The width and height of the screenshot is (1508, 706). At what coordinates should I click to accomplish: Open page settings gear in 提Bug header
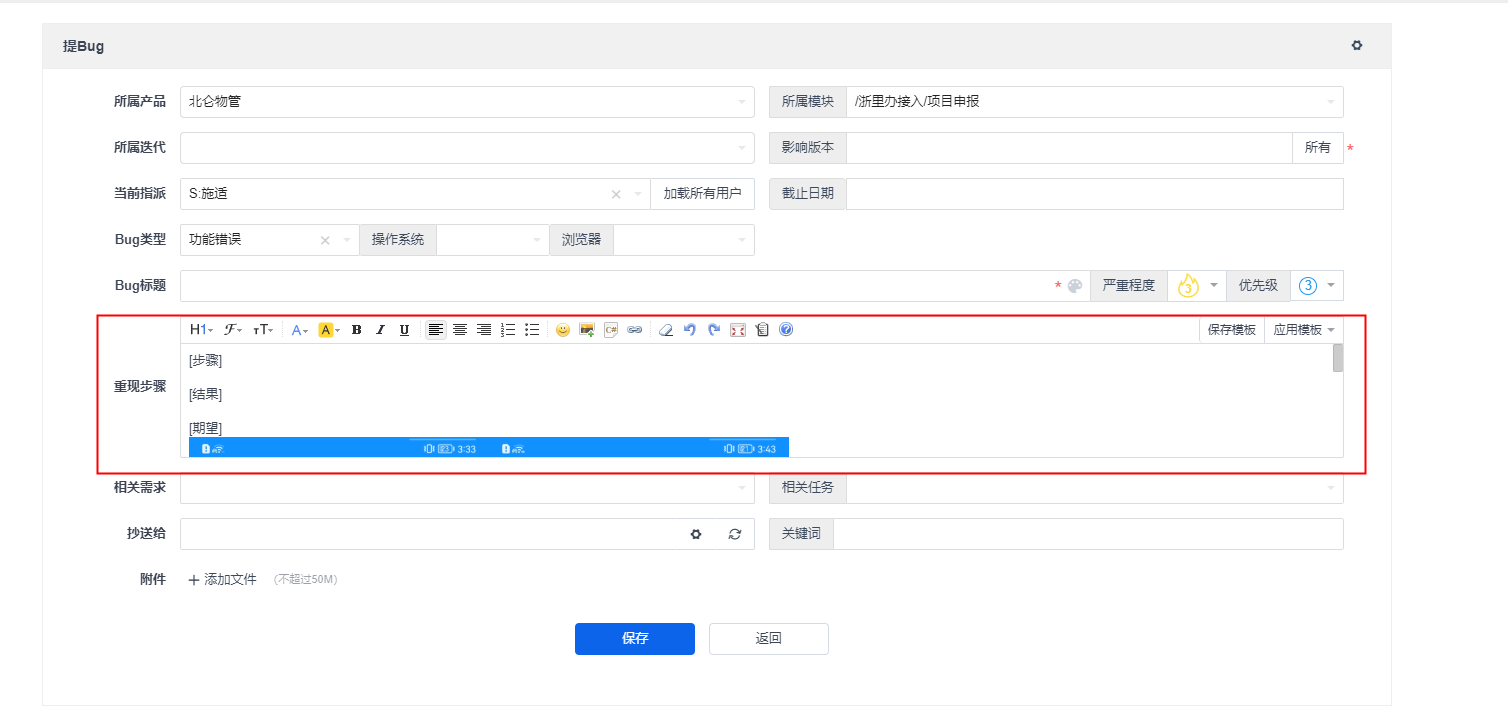(x=1357, y=46)
